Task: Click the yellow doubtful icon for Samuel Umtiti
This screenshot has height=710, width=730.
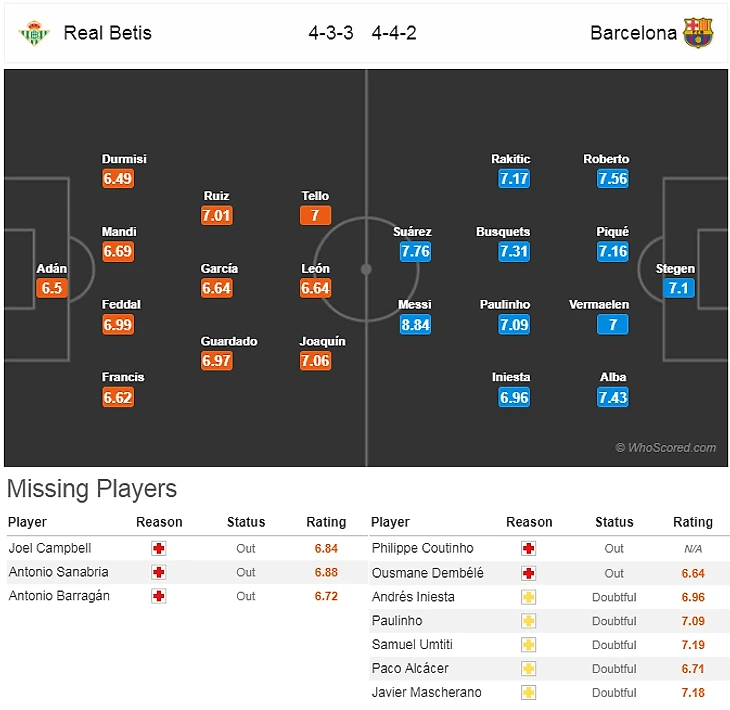Action: (529, 645)
